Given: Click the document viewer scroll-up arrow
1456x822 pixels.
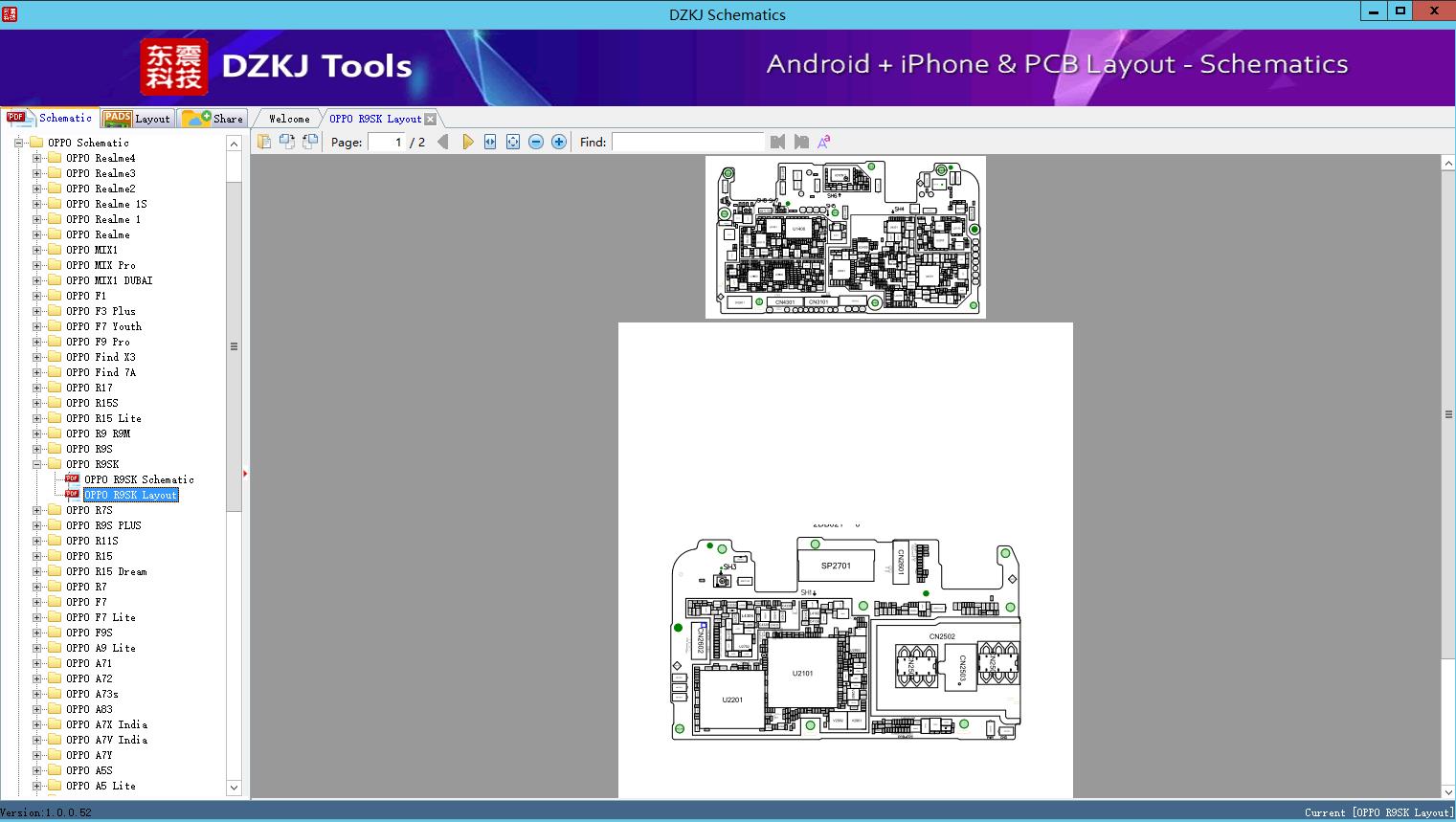Looking at the screenshot, I should point(1448,164).
